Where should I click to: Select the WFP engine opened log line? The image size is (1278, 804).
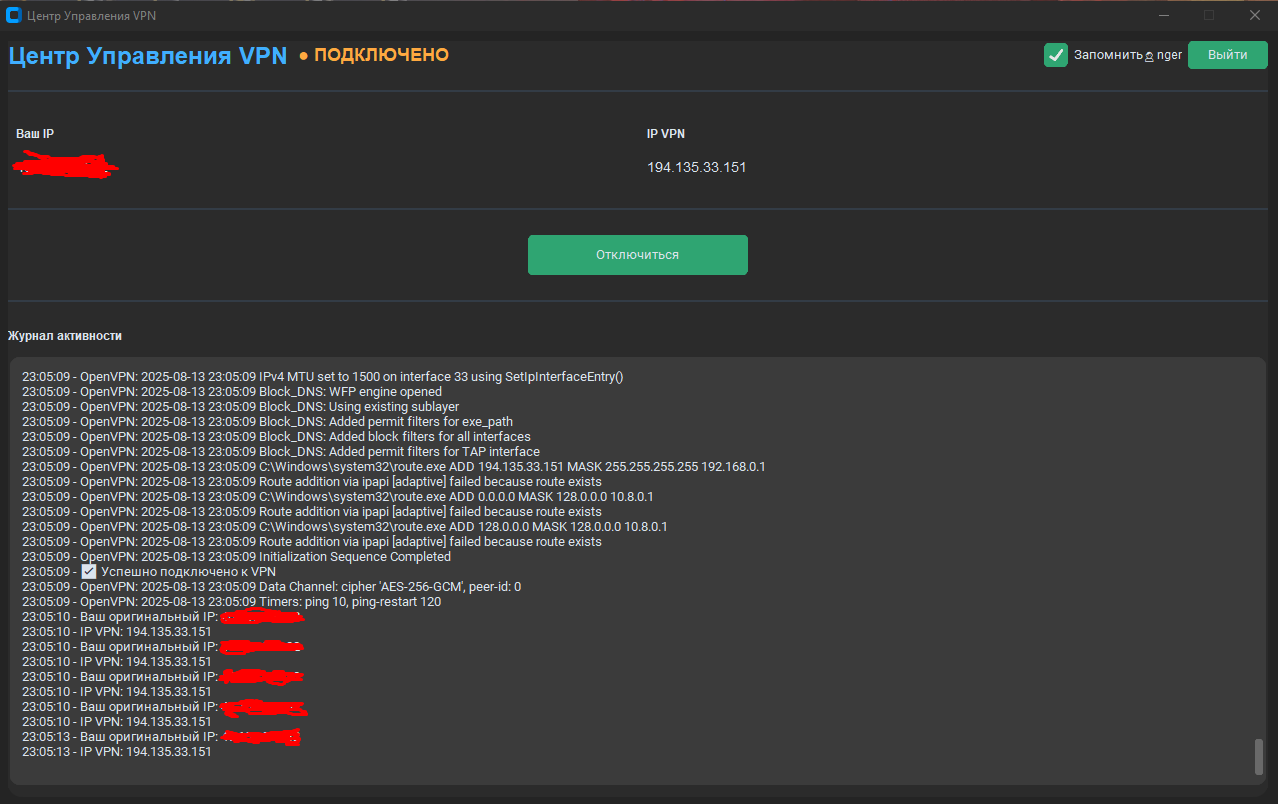(232, 392)
